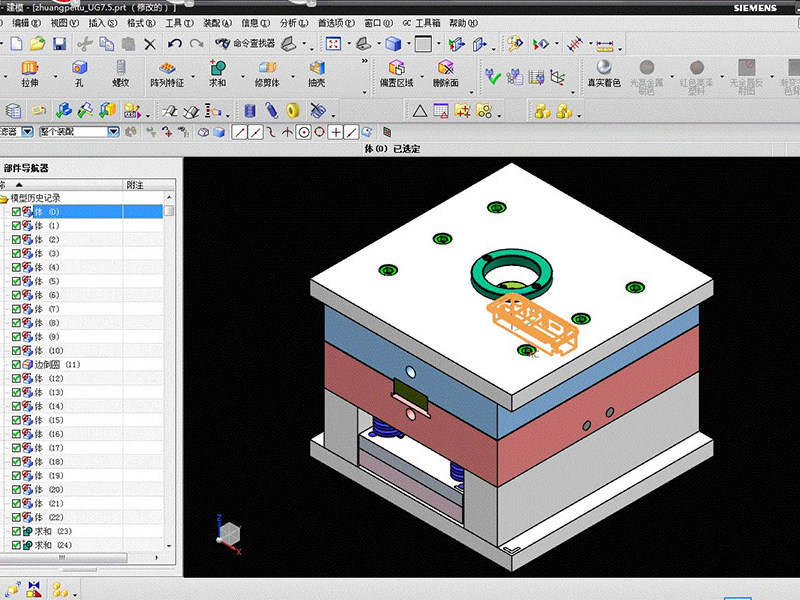The width and height of the screenshot is (800, 600).
Task: Open the 整个装配 selection scope dropdown
Action: coord(113,132)
